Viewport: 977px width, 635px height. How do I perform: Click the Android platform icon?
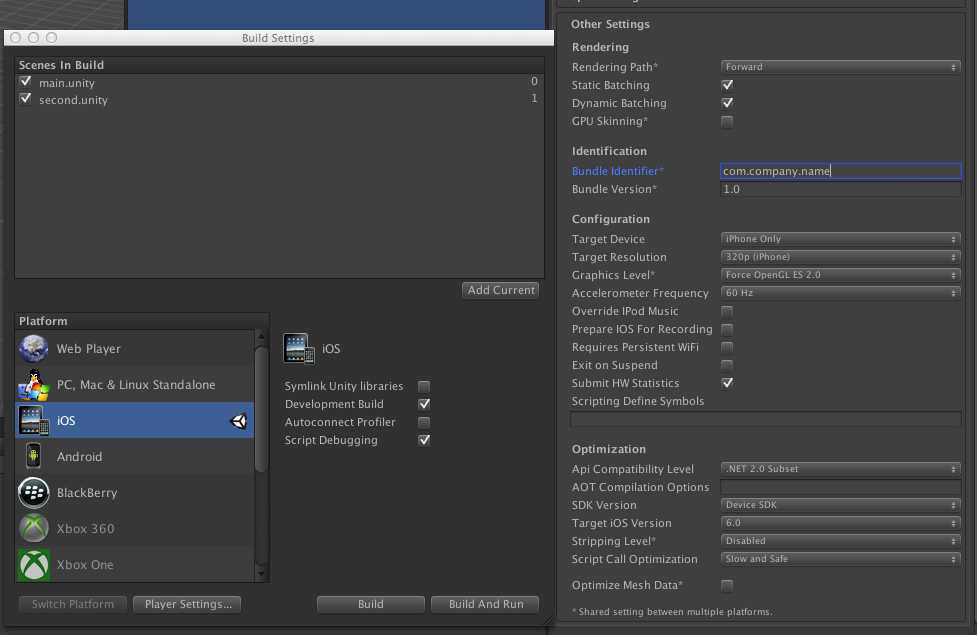tap(34, 456)
